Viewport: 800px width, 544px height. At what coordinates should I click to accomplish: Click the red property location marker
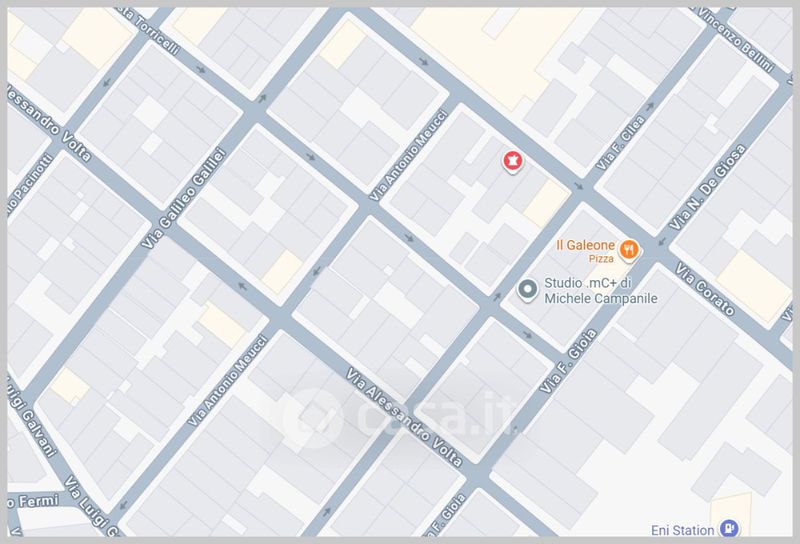pyautogui.click(x=512, y=162)
